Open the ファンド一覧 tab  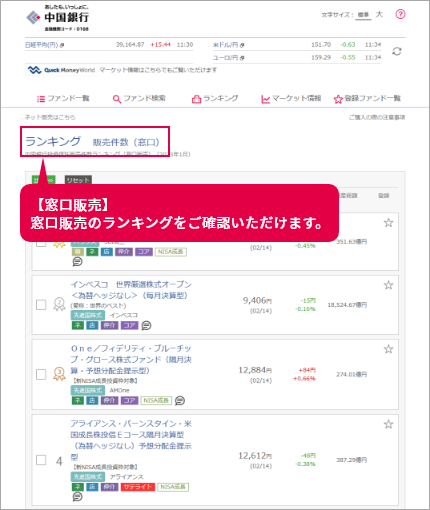(x=63, y=99)
